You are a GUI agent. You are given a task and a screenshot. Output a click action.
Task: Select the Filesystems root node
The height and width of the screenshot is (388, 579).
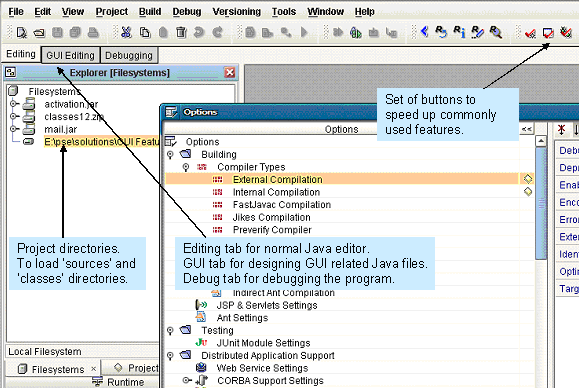coord(54,92)
